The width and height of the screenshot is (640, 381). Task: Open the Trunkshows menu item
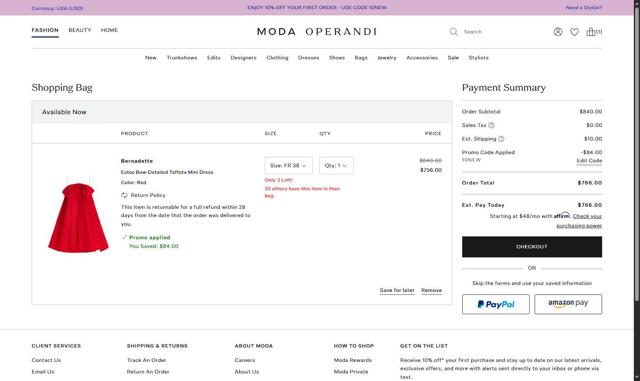point(182,58)
